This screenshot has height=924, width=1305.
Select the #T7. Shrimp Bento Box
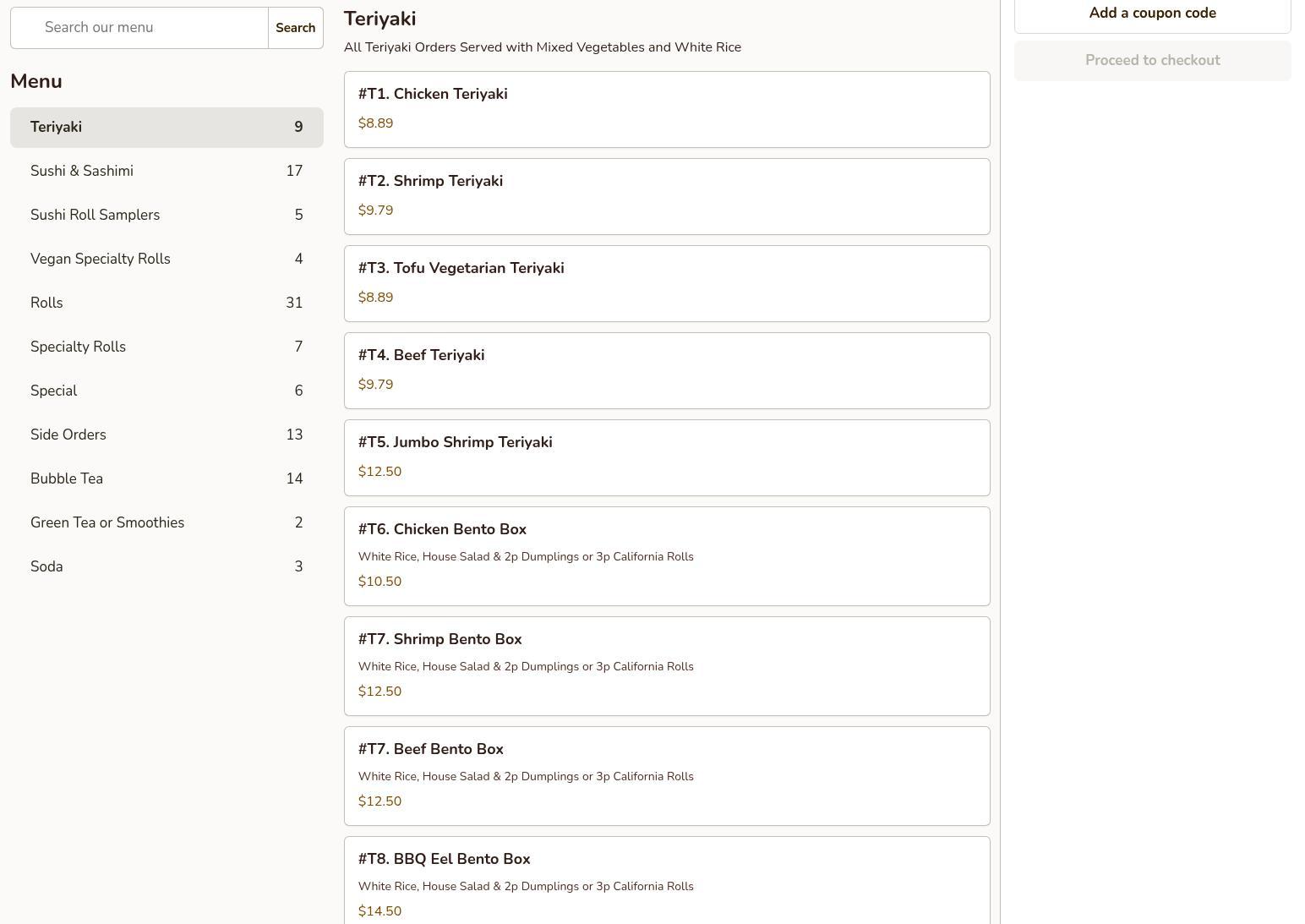pos(667,666)
